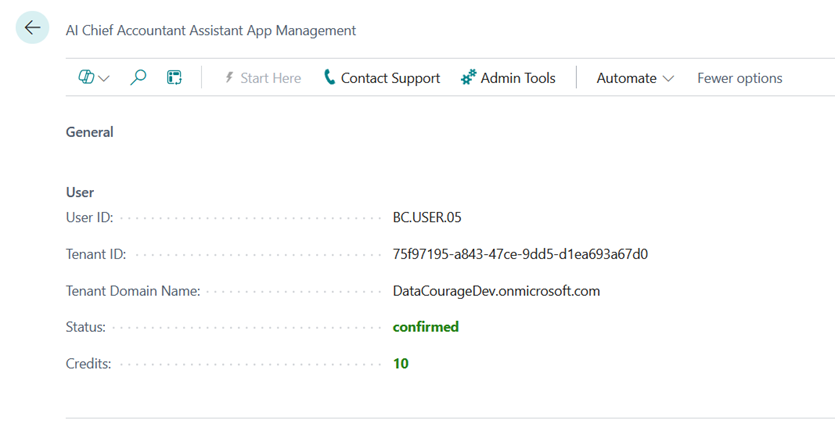
Task: Open Admin Tools via the gears icon
Action: [x=468, y=78]
